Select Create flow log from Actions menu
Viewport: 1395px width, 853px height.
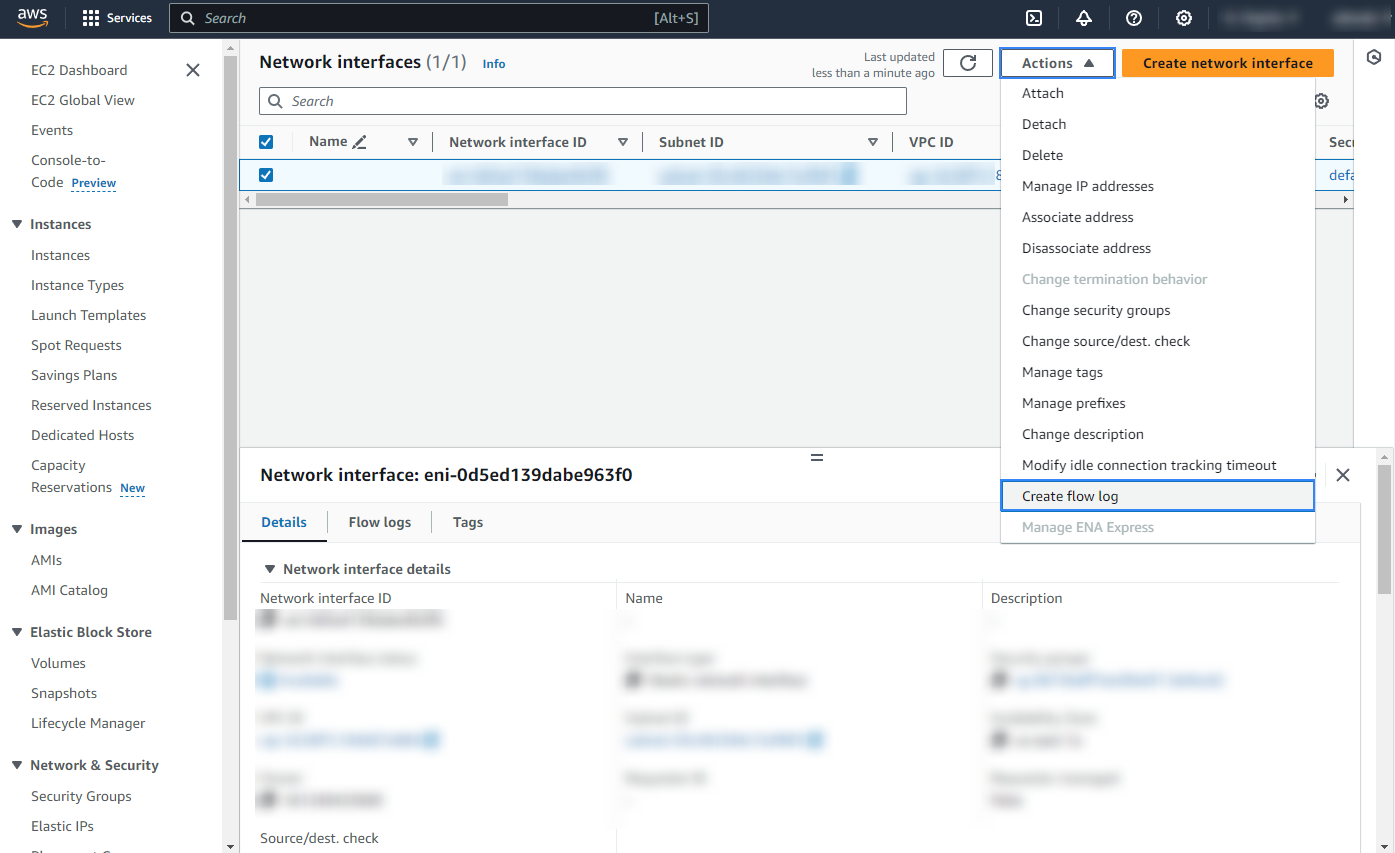pos(1070,496)
